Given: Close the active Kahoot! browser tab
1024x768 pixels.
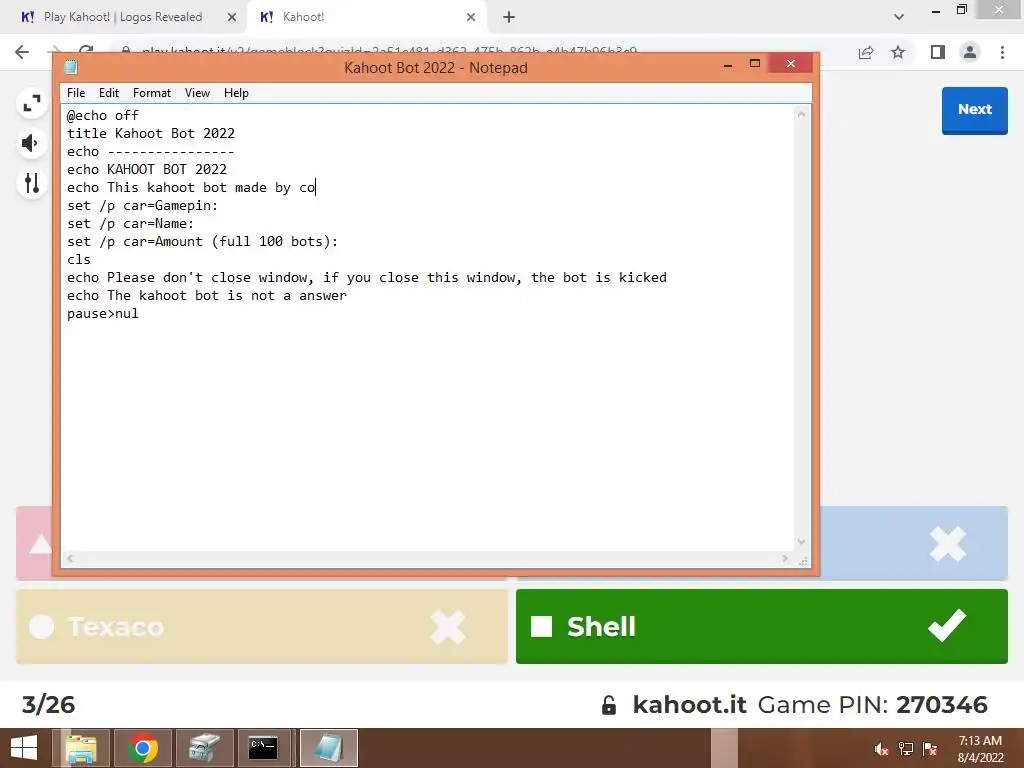Looking at the screenshot, I should [471, 18].
